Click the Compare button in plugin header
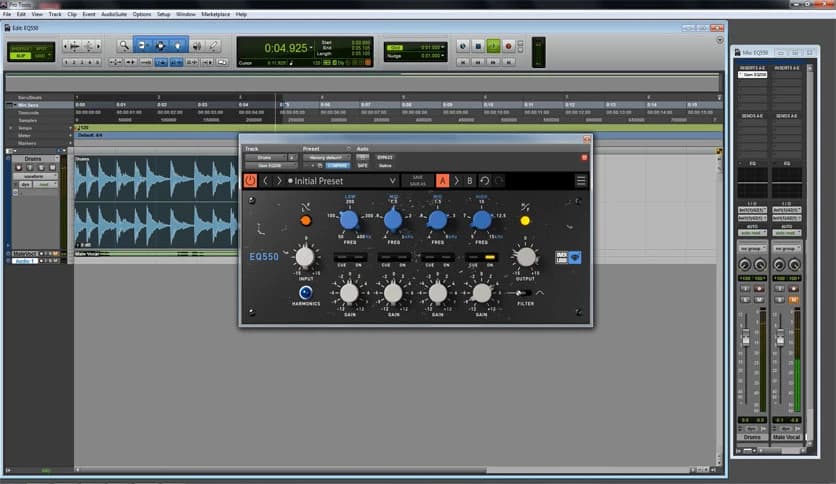 click(337, 166)
